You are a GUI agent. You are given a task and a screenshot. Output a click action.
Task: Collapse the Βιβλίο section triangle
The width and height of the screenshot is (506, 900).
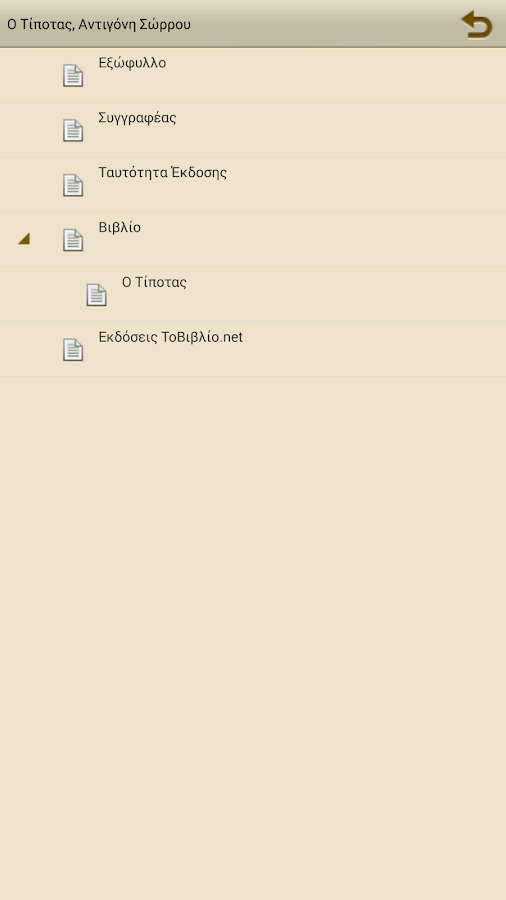[24, 239]
